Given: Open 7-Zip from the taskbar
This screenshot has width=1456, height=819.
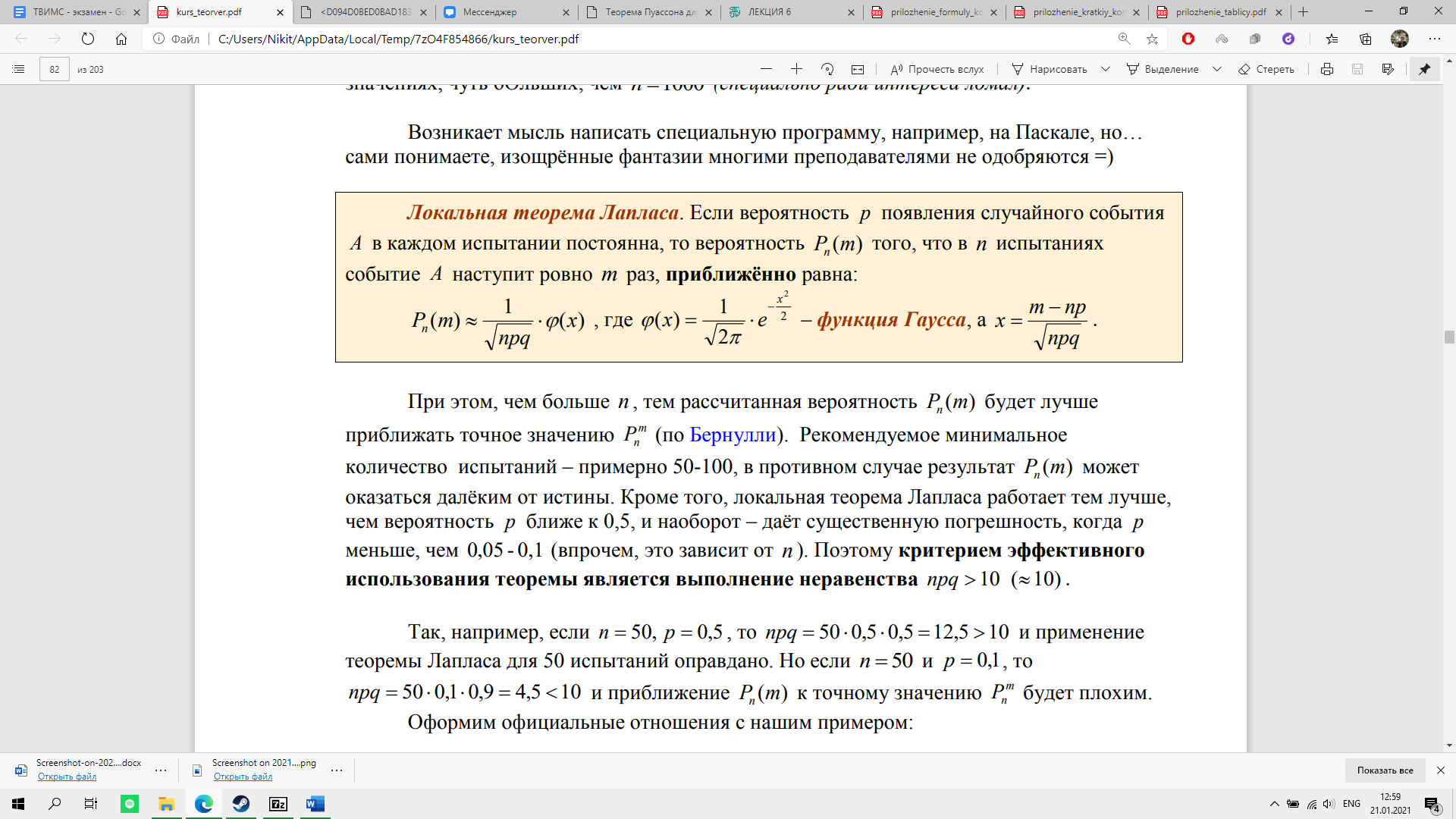Looking at the screenshot, I should [278, 804].
